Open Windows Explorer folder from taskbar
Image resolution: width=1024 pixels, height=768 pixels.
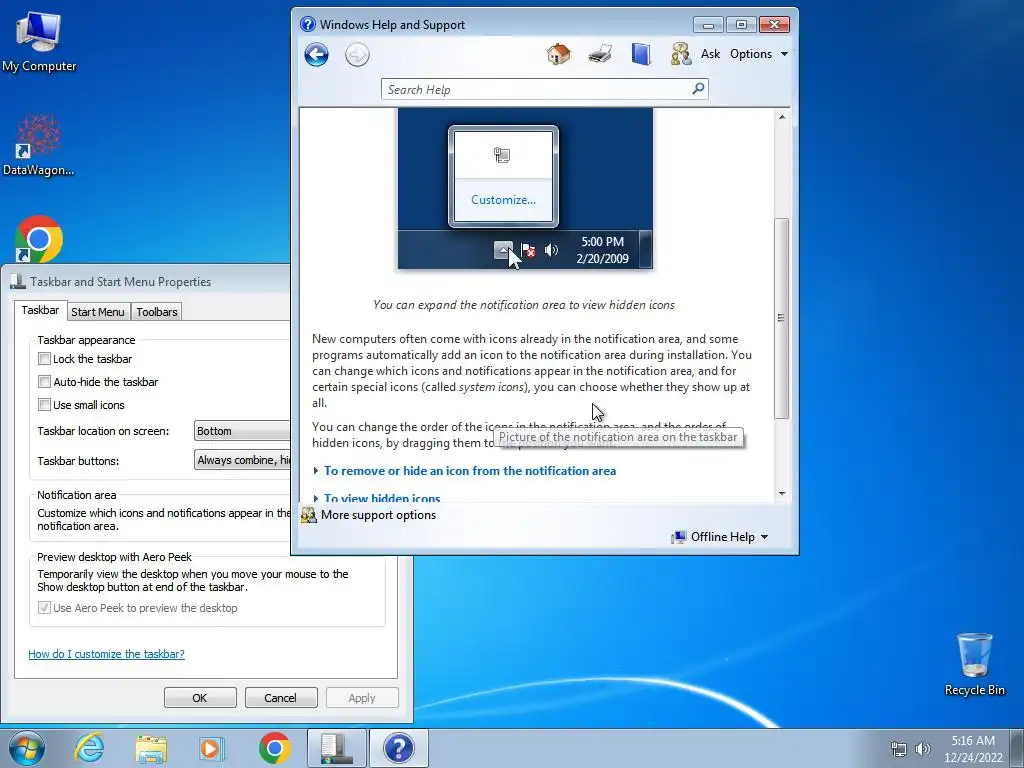151,748
